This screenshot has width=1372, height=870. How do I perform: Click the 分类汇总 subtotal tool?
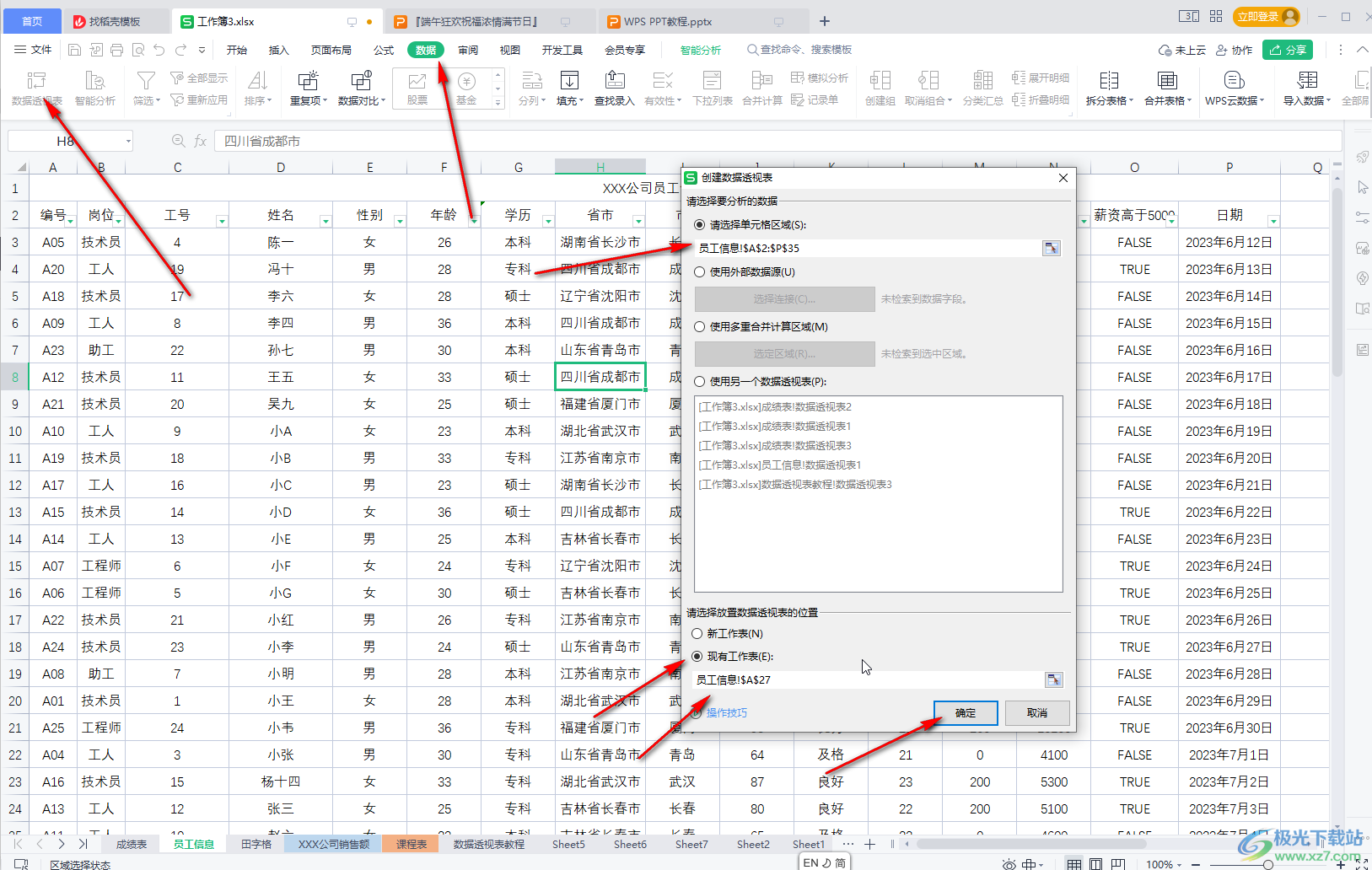pos(983,89)
